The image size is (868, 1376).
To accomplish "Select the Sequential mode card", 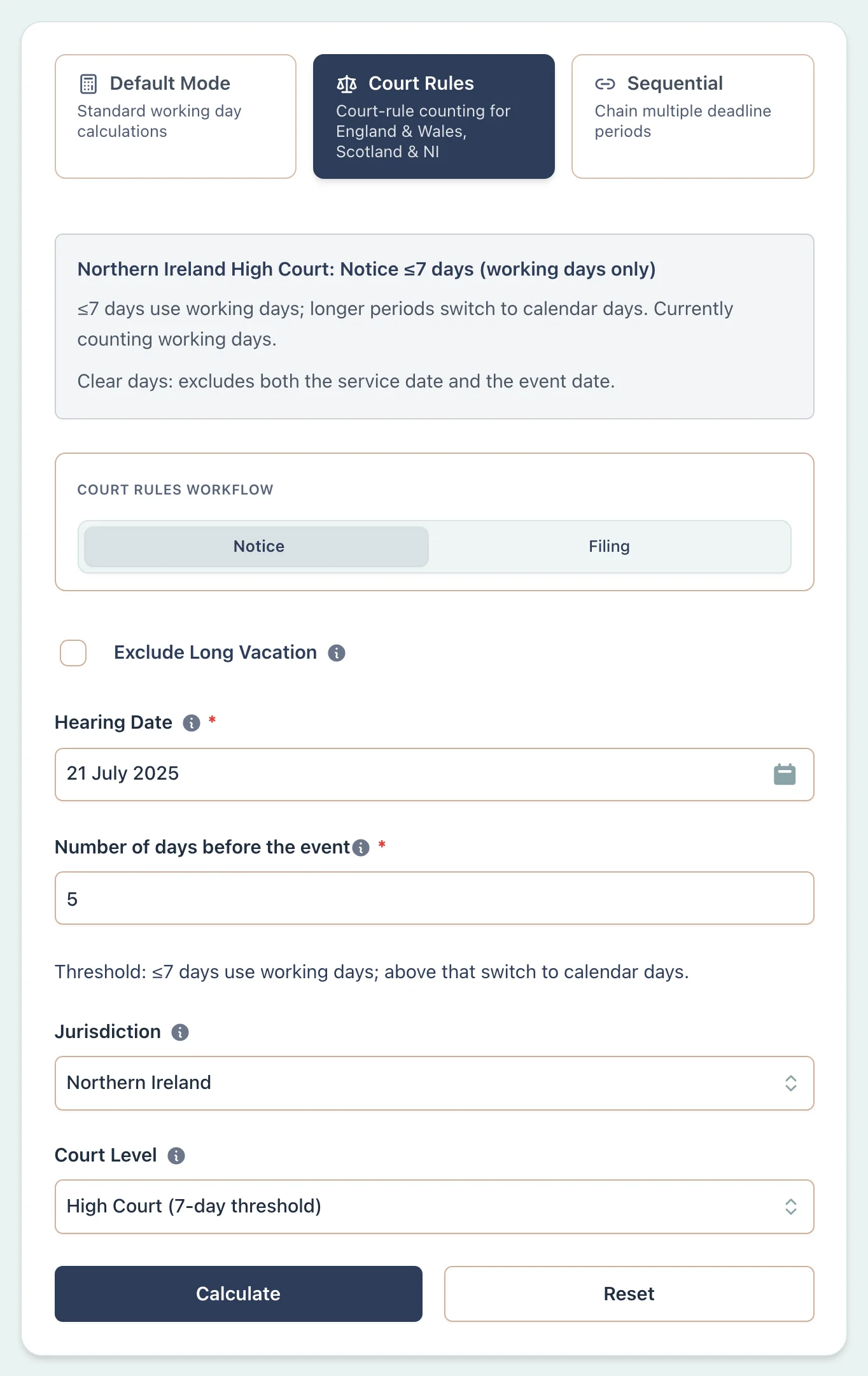I will (692, 116).
